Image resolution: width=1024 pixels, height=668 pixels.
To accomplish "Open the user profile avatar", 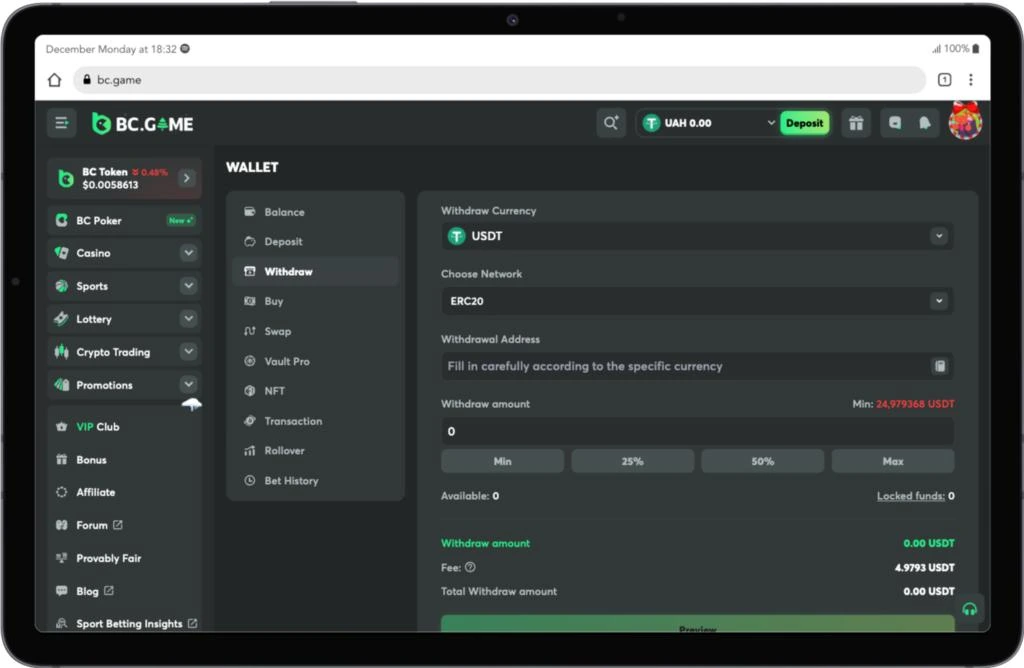I will pyautogui.click(x=965, y=121).
